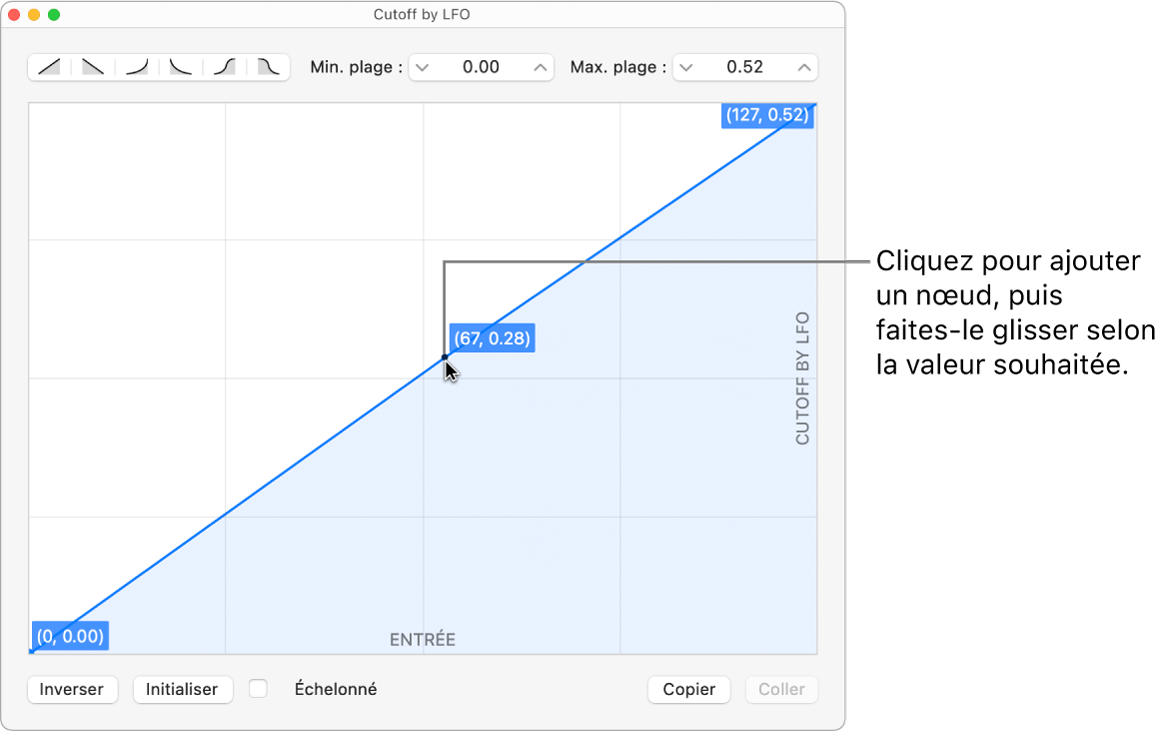Click the Max. plage value field
The image size is (1162, 732).
[x=745, y=66]
